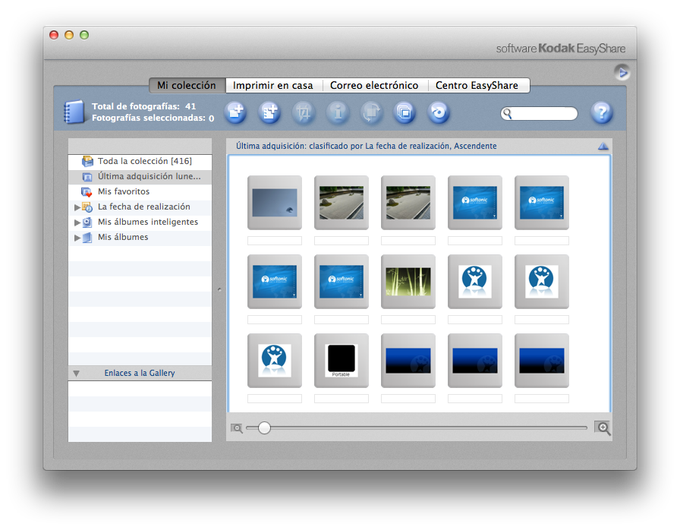680x530 pixels.
Task: Click the add photos toolbar icon
Action: click(x=236, y=113)
